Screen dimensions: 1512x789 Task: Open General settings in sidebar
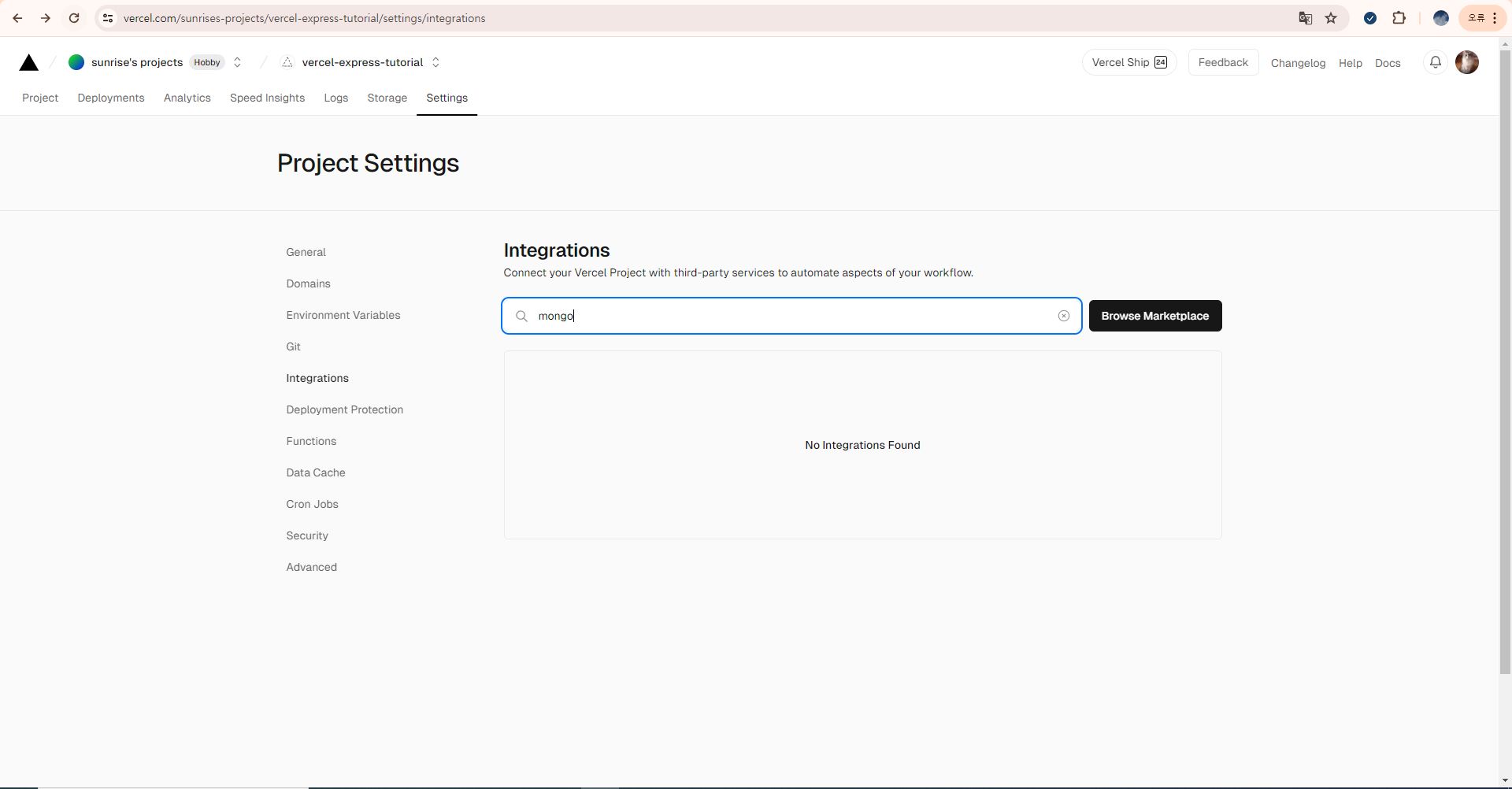coord(306,252)
